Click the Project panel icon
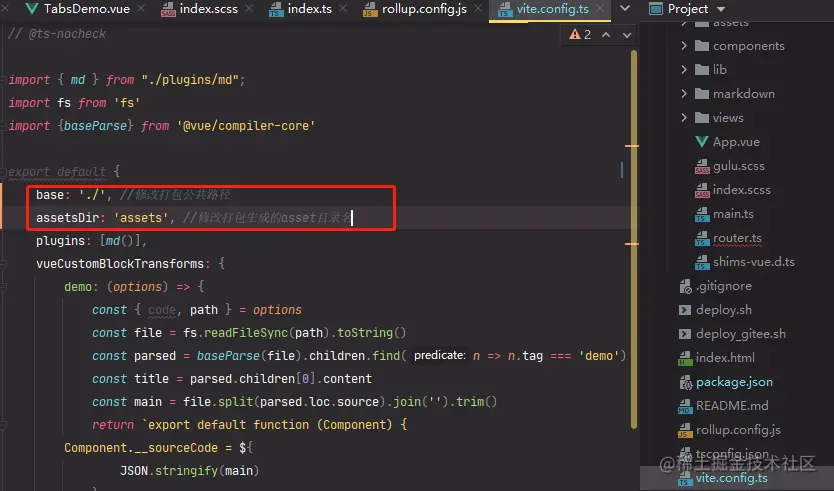The image size is (834, 491). [x=656, y=9]
